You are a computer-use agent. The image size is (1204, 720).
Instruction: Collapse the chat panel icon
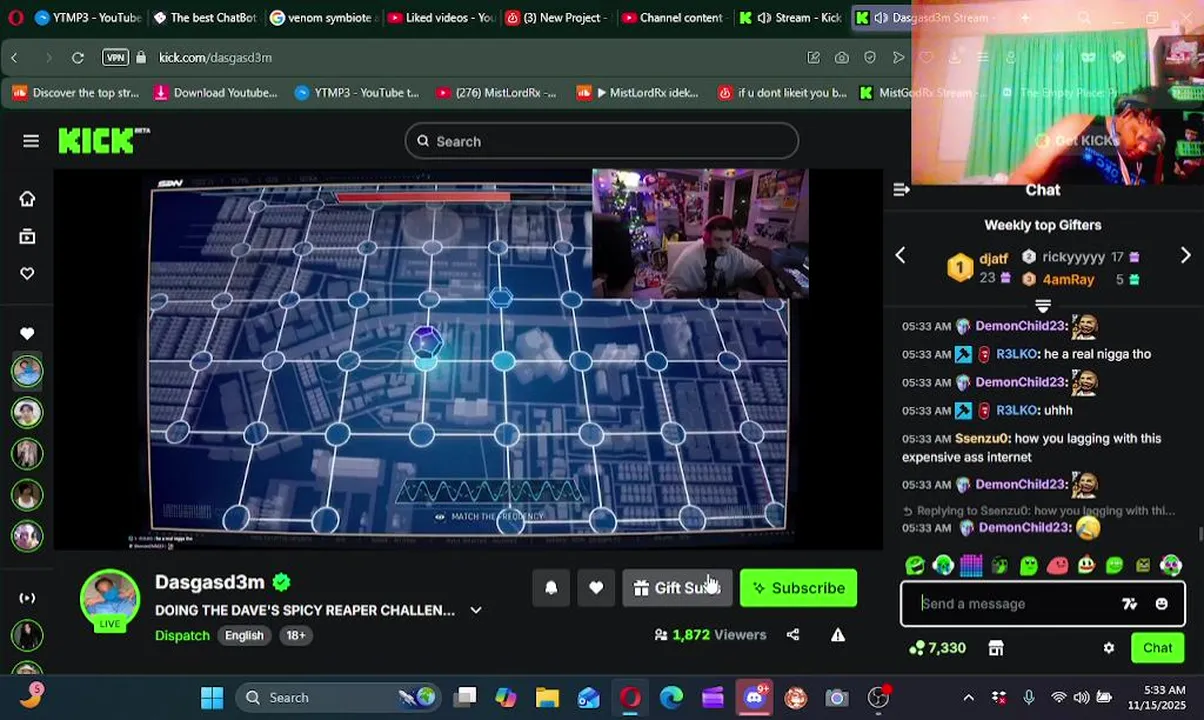pyautogui.click(x=901, y=190)
